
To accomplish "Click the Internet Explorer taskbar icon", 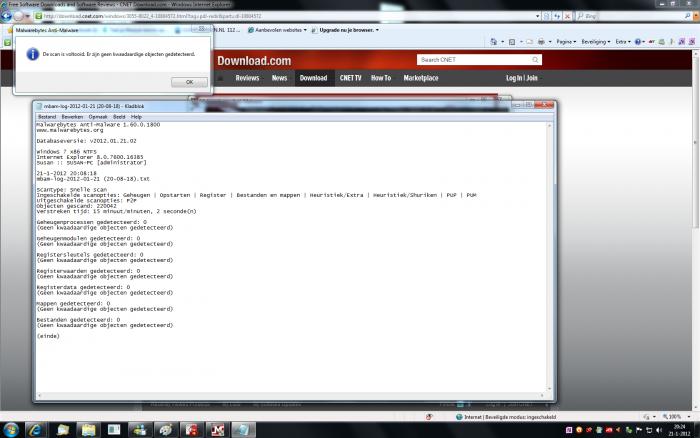I will 35,430.
